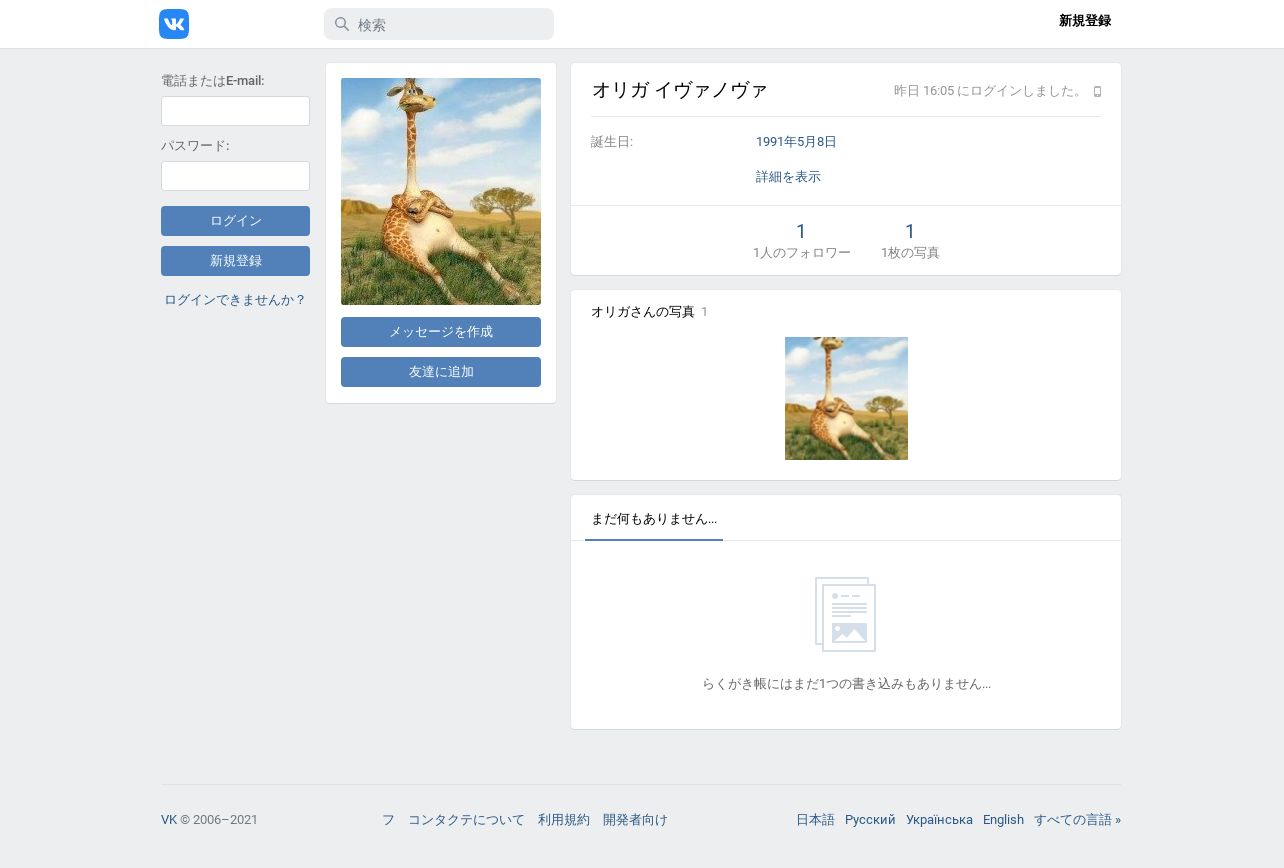Click the VK link in the footer copyright

(169, 820)
